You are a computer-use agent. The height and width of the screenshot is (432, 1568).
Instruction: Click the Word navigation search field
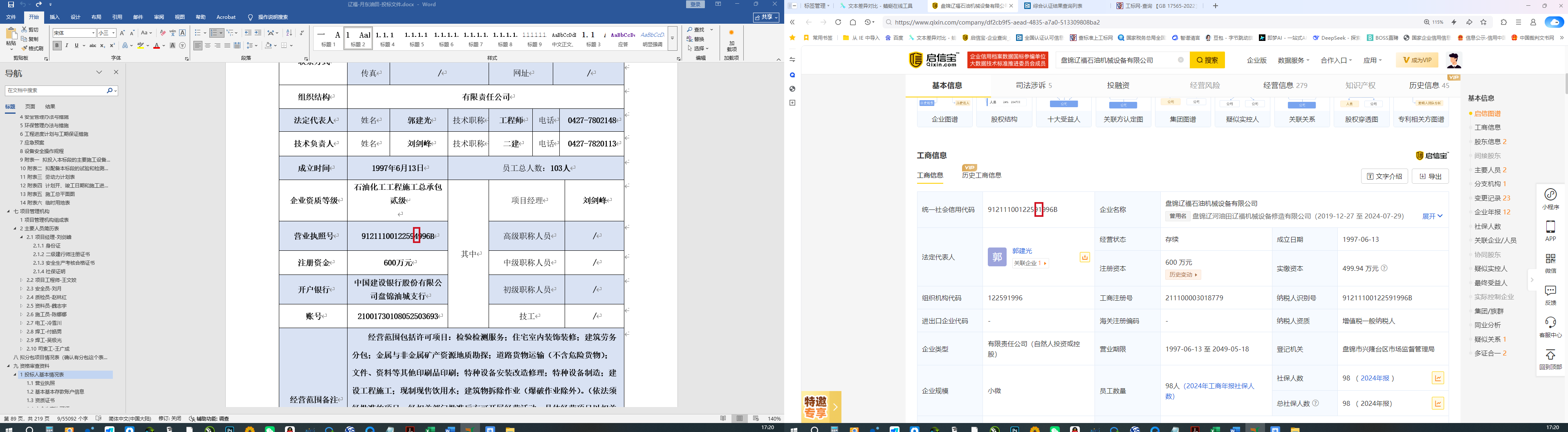(55, 90)
